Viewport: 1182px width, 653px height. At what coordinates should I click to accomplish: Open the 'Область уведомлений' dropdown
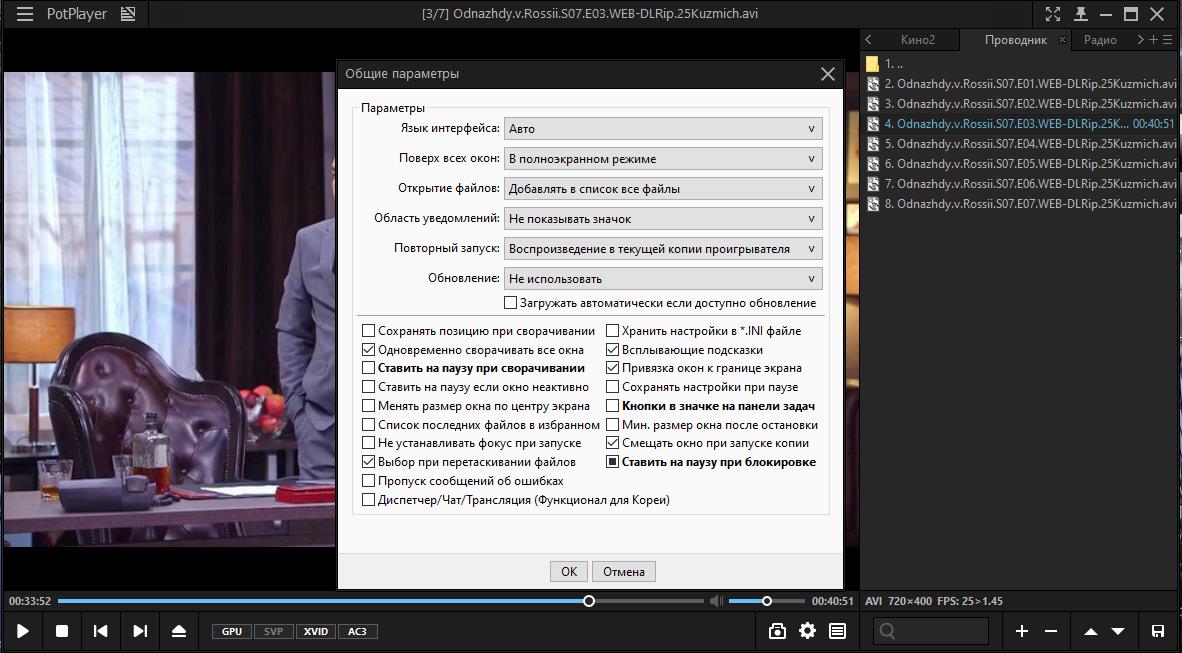[x=662, y=219]
